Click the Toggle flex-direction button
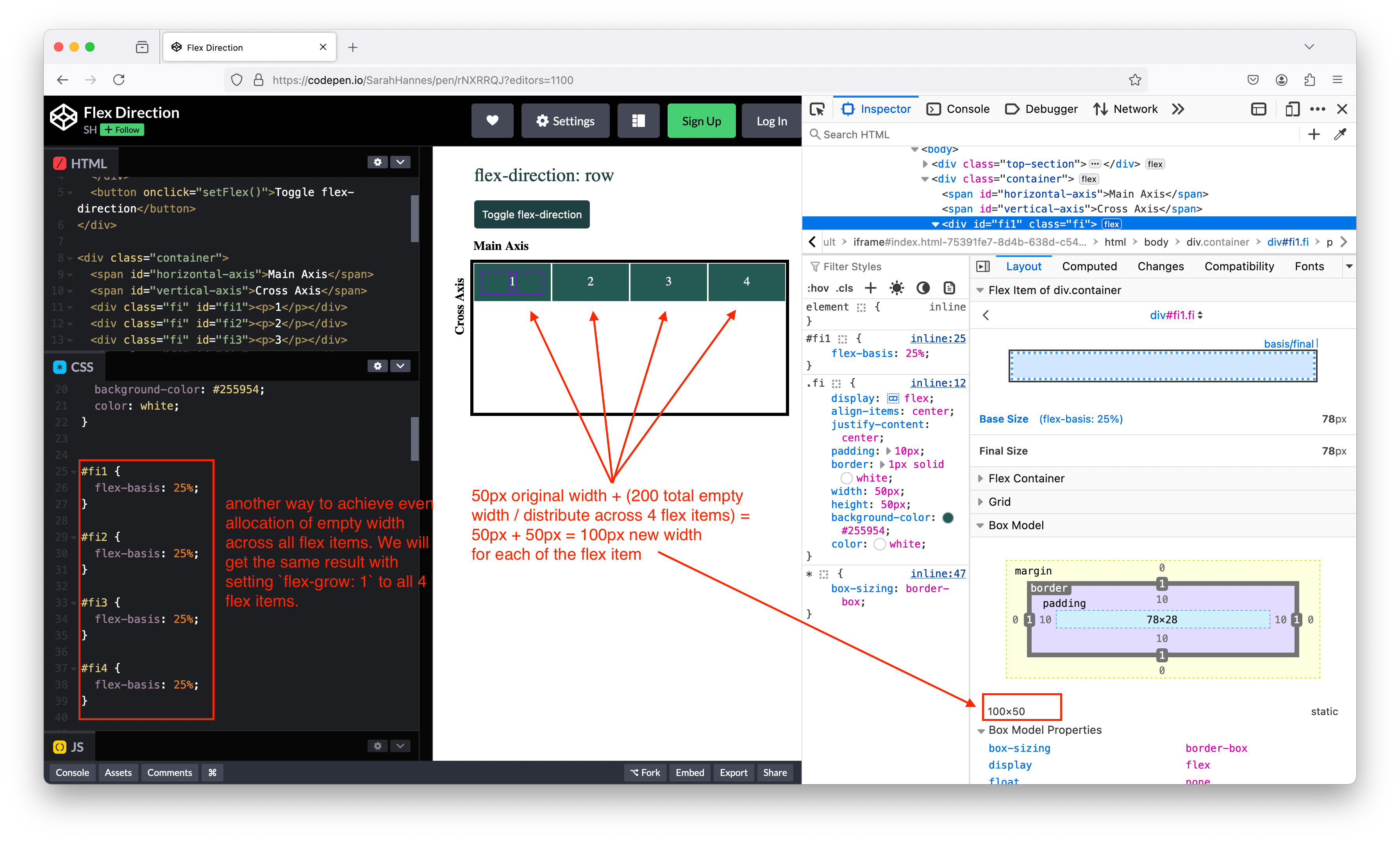Viewport: 1400px width, 842px height. point(532,214)
